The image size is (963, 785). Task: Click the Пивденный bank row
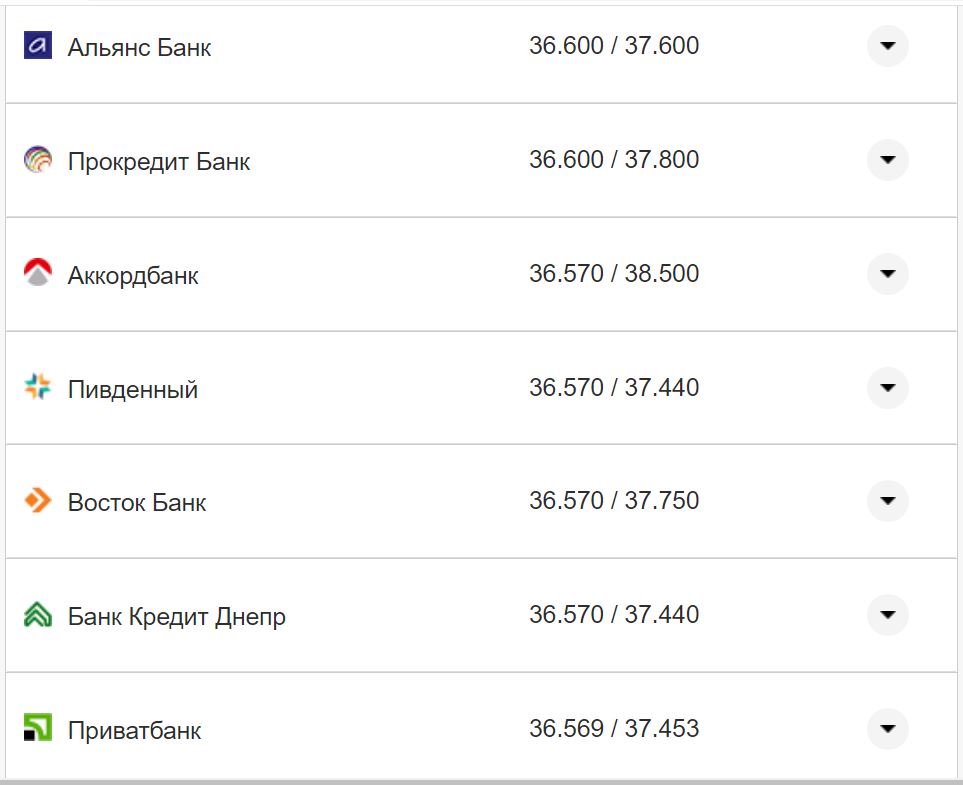pos(131,389)
